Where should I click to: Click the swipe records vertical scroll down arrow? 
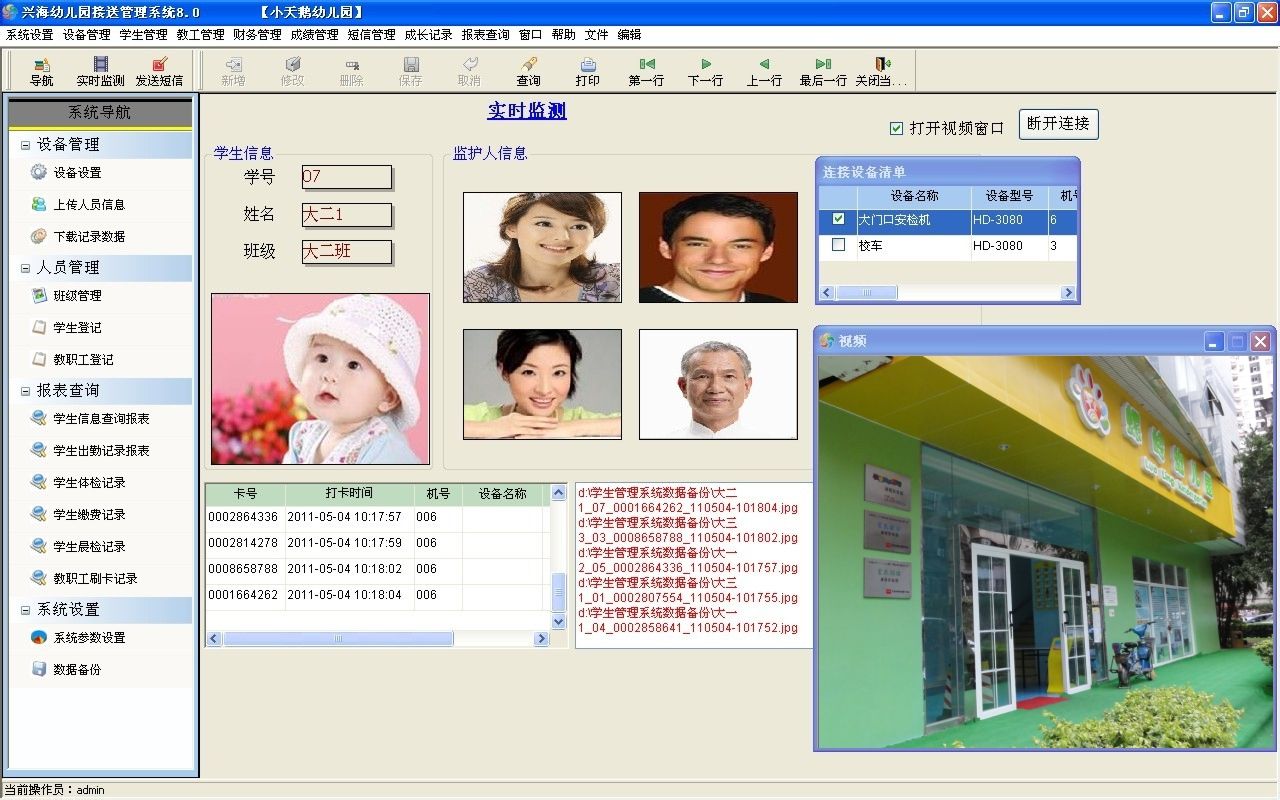[559, 621]
